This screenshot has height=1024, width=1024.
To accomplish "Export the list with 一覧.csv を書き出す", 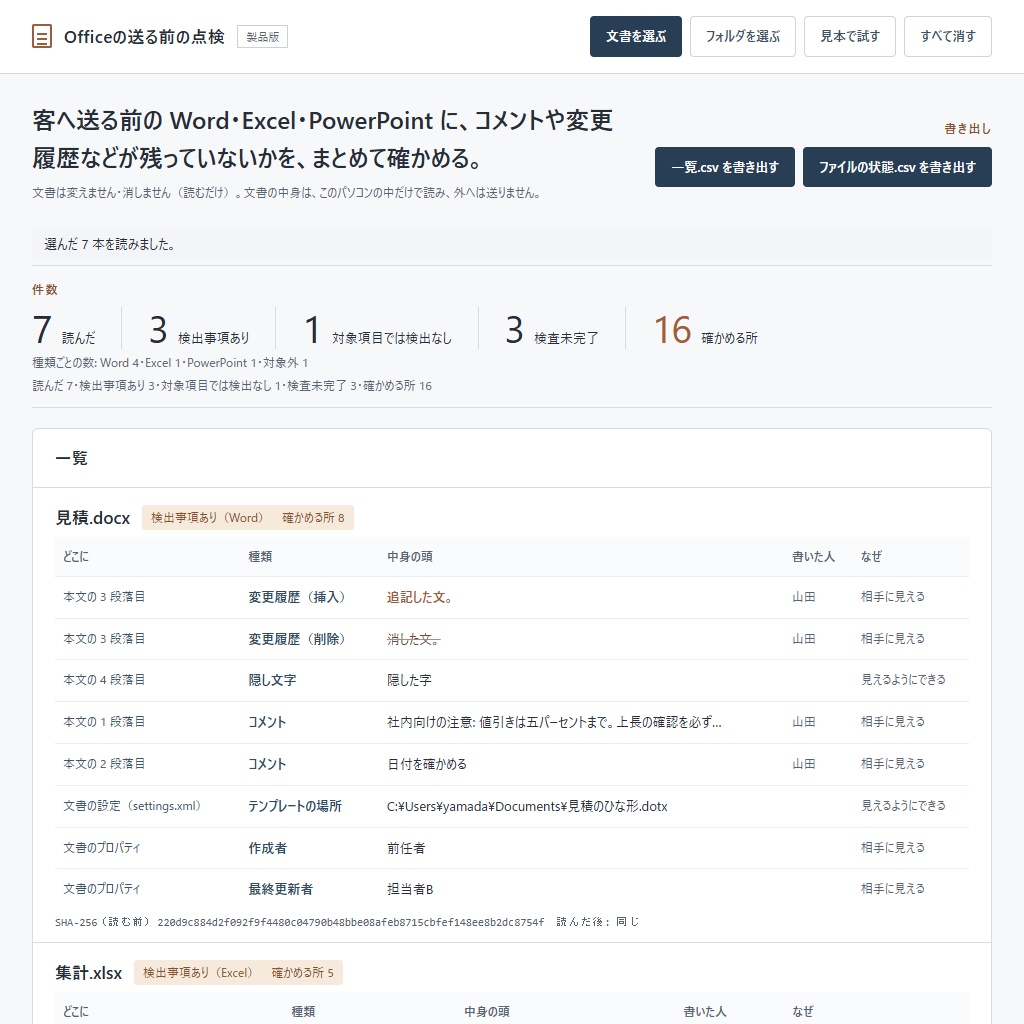I will (x=725, y=167).
